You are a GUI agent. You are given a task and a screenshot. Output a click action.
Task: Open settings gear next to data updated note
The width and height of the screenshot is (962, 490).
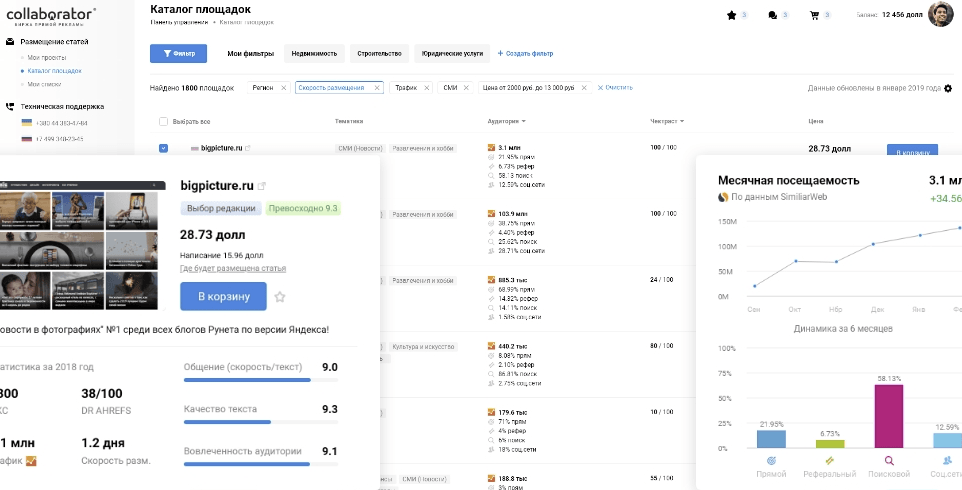[x=948, y=88]
